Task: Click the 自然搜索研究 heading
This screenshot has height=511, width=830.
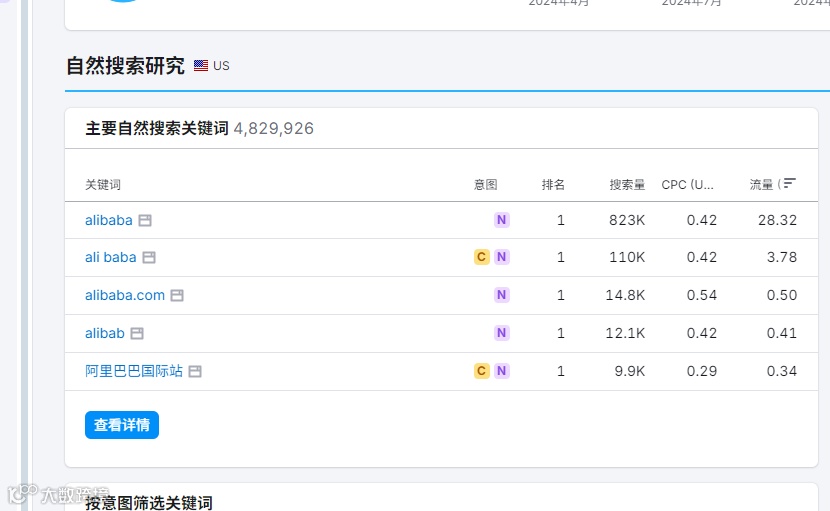Action: tap(125, 66)
